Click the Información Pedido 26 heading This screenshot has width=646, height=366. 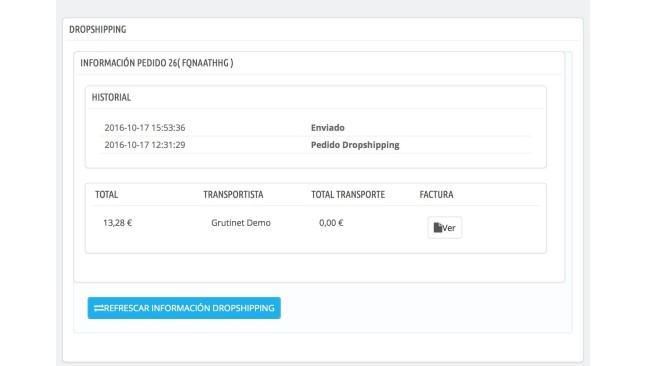157,63
